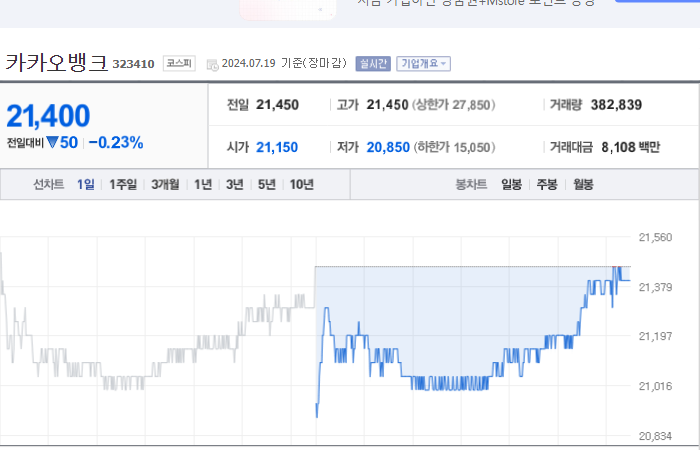Viewport: 700px width, 450px height.
Task: Select the 3년 line chart tab
Action: tap(235, 184)
